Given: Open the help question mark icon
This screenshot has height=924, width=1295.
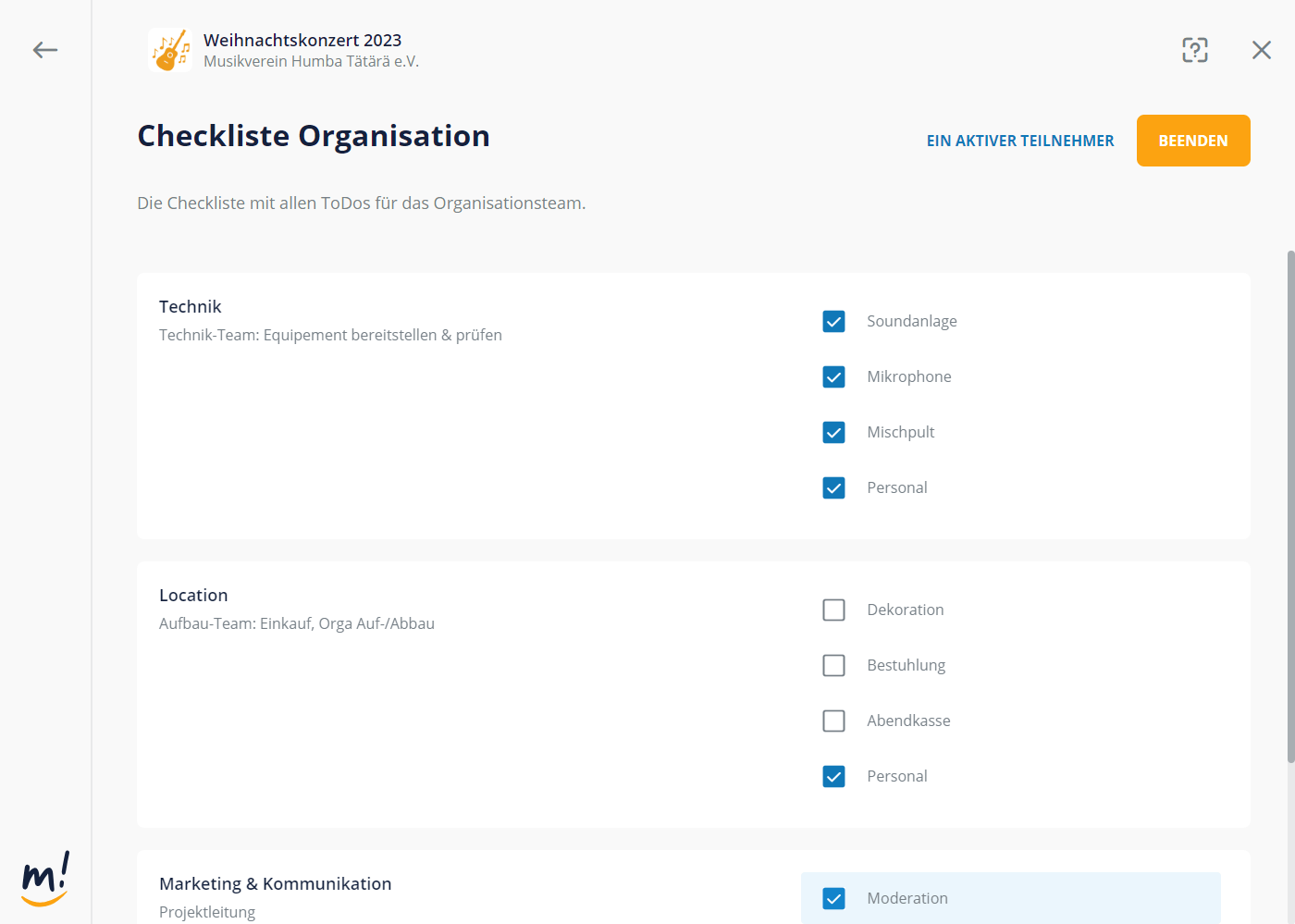Looking at the screenshot, I should point(1195,50).
